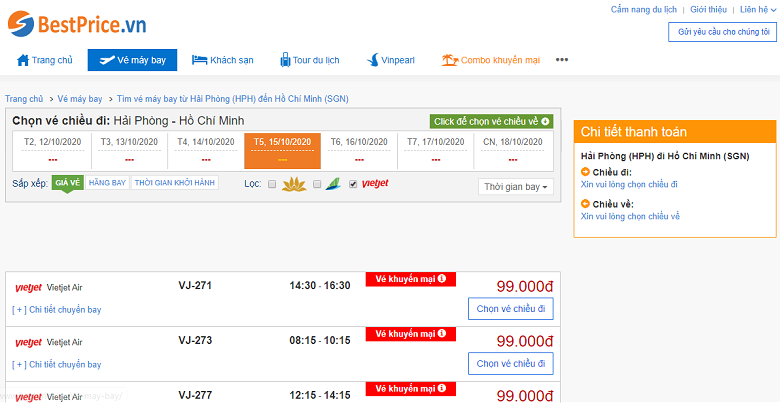This screenshot has width=780, height=403.
Task: Click the BestPrice.vn logo
Action: 77,24
